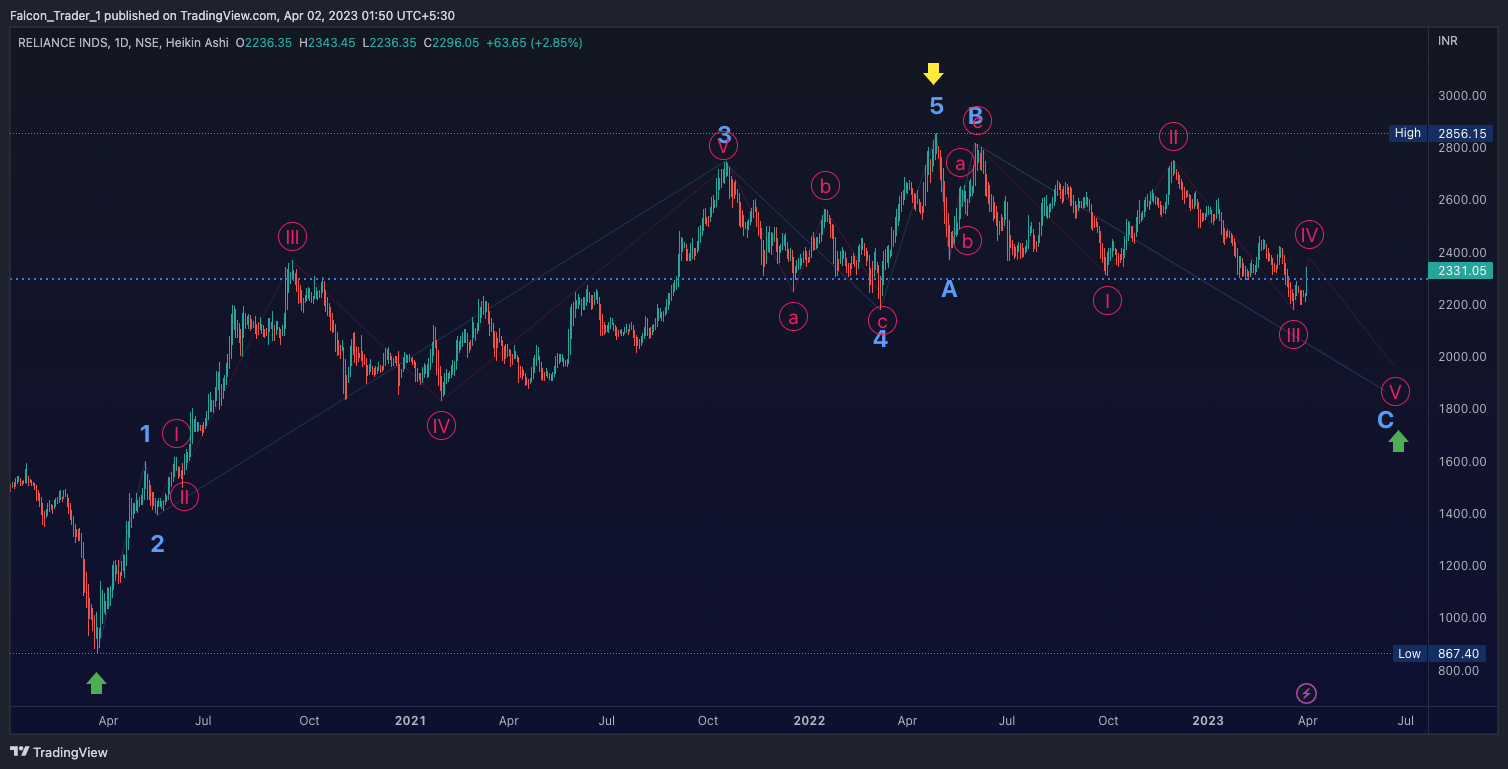Click the yellow down arrow above wave 5

coord(933,73)
